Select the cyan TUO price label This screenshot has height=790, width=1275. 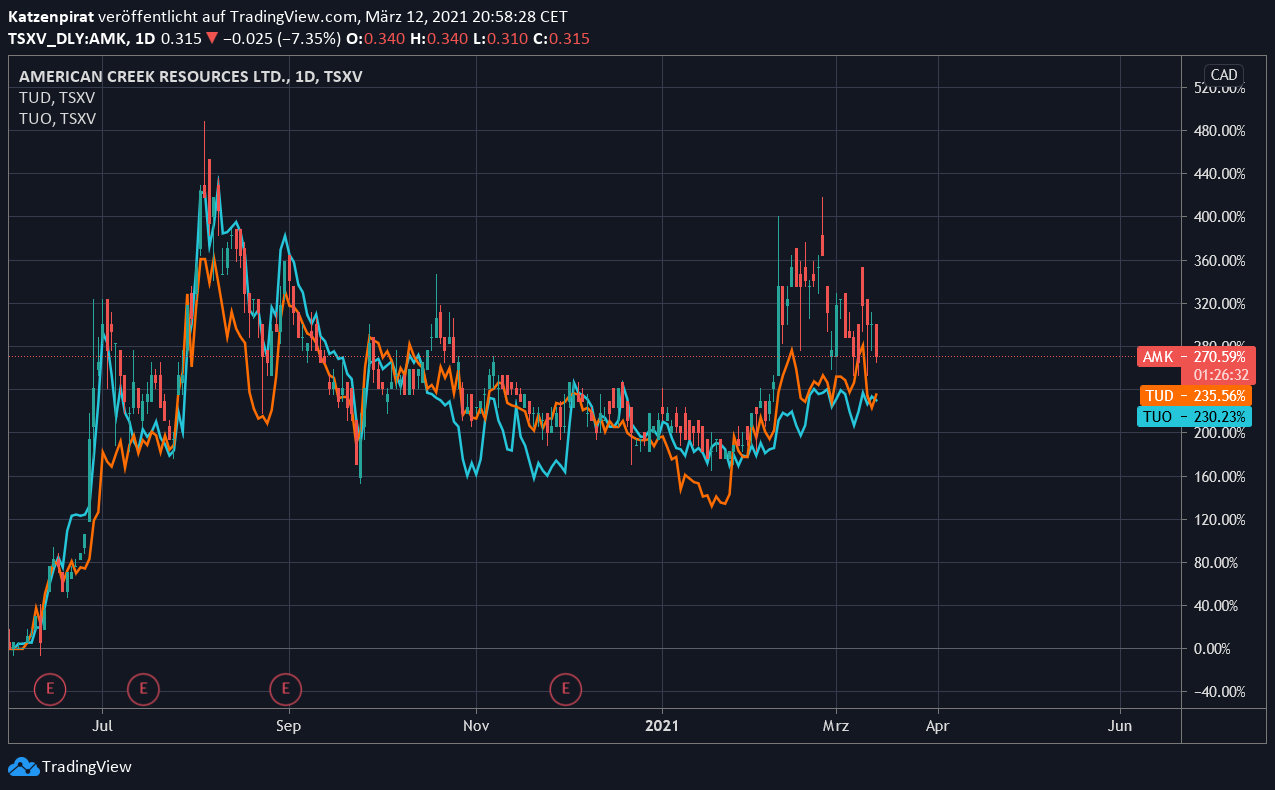pyautogui.click(x=1194, y=417)
